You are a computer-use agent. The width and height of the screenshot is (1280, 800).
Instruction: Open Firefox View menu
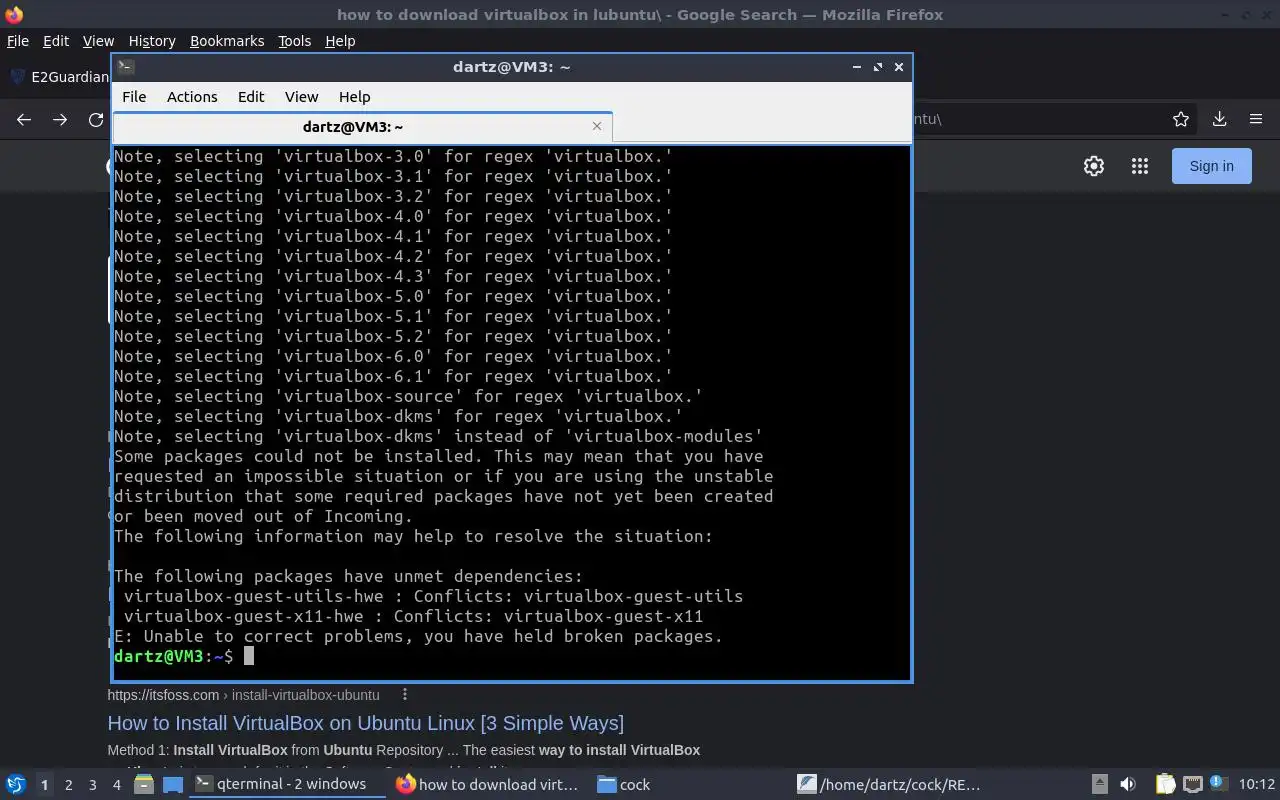98,41
